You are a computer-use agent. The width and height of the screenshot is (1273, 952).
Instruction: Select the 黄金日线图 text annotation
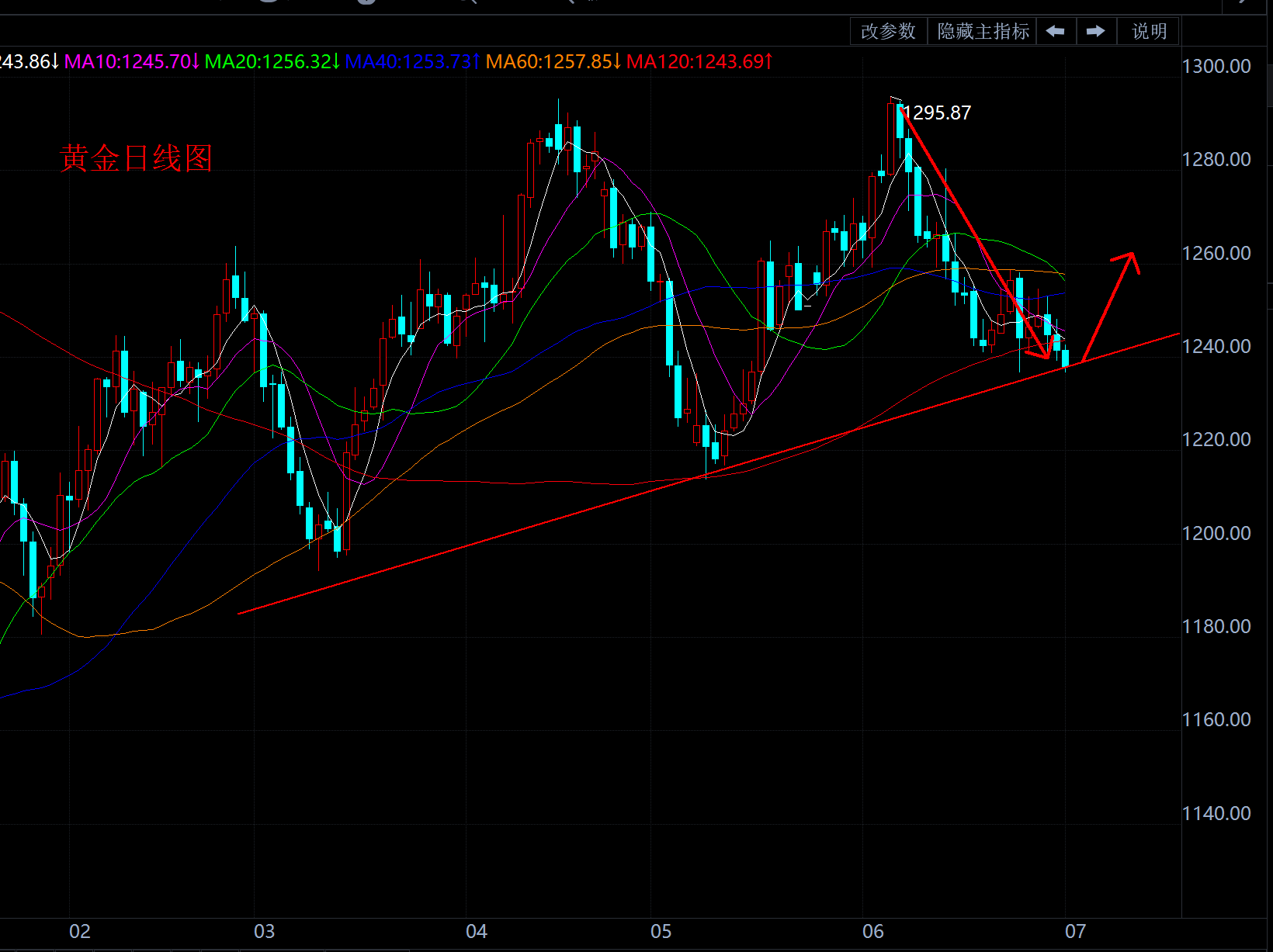pos(137,158)
